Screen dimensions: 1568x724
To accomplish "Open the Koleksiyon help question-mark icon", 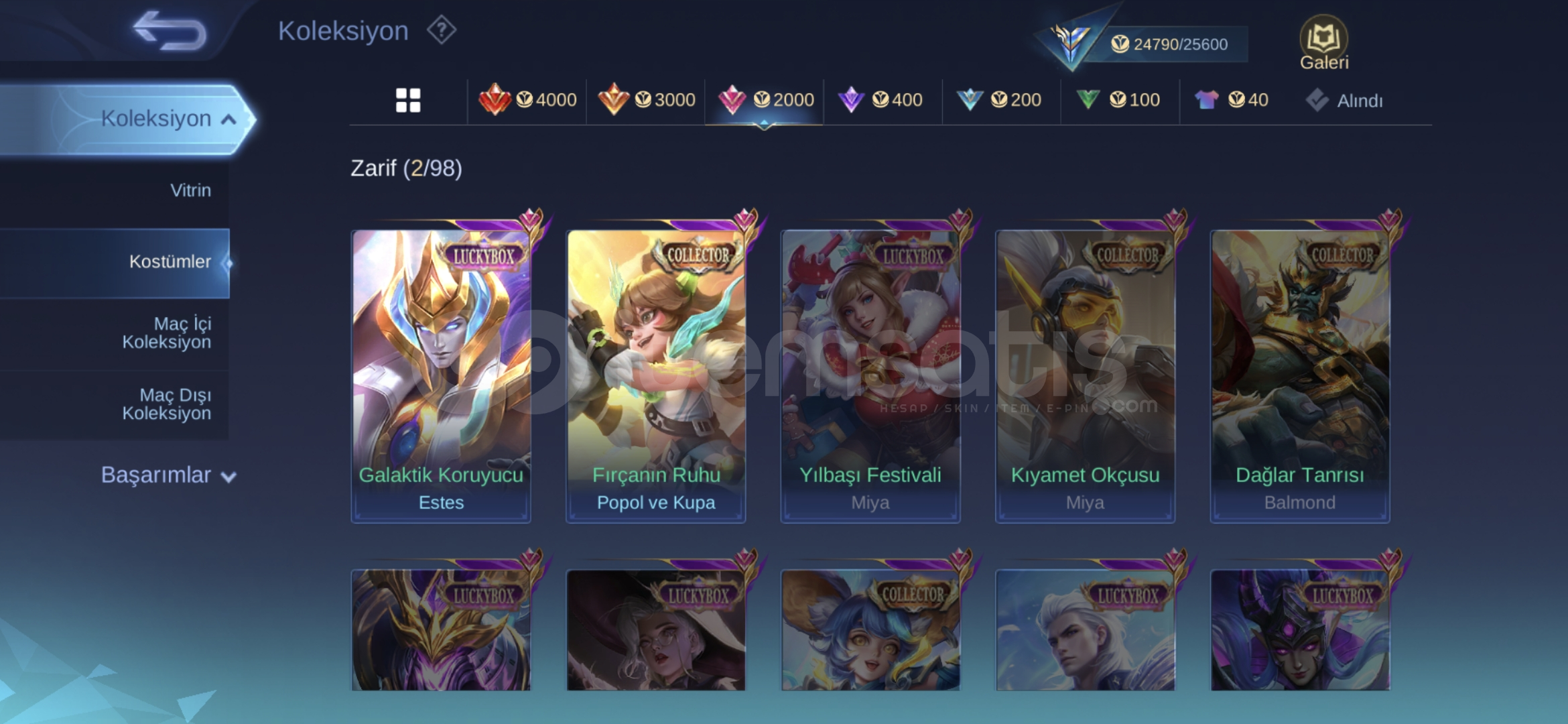I will coord(442,30).
